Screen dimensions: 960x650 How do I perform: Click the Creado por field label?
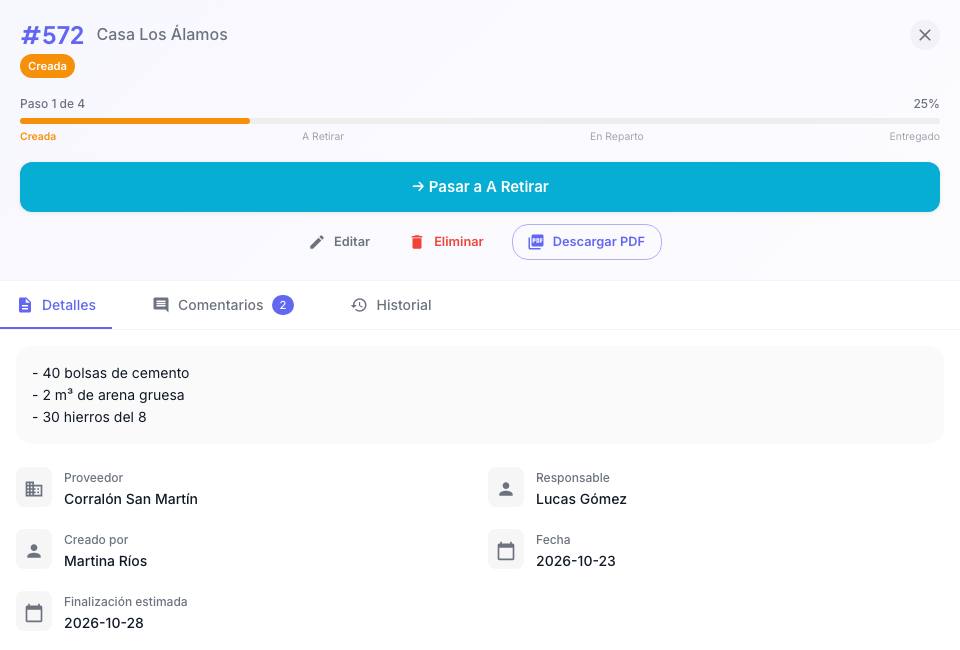(96, 540)
